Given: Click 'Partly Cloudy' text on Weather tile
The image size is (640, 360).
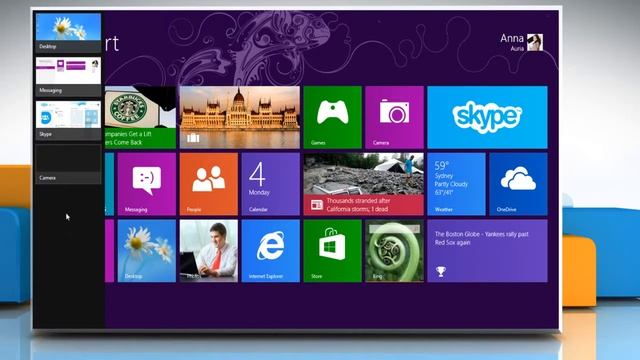Looking at the screenshot, I should pyautogui.click(x=451, y=184).
